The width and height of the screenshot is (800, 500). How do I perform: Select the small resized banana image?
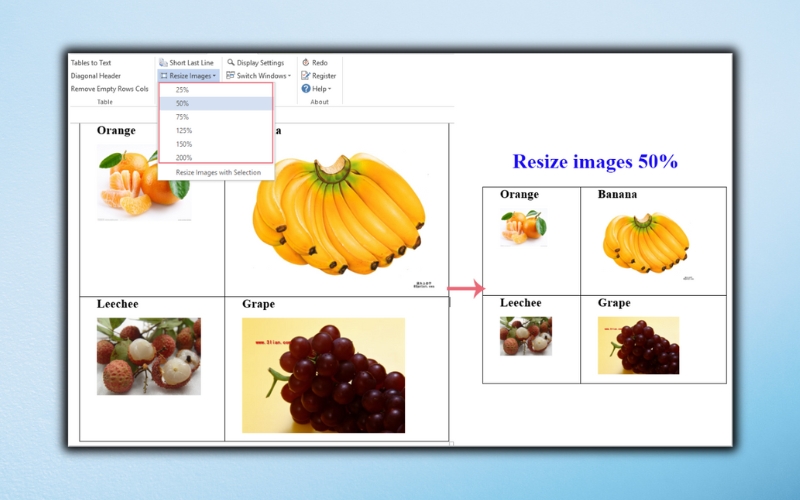click(x=646, y=244)
